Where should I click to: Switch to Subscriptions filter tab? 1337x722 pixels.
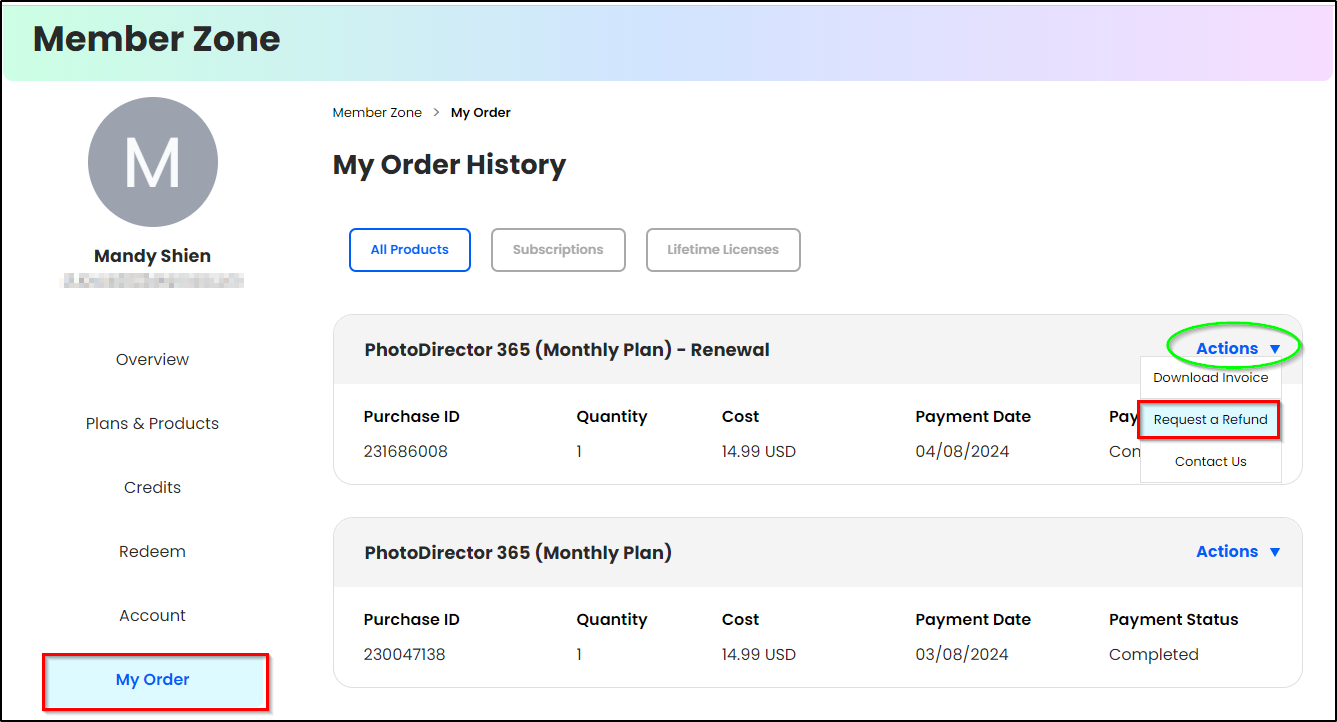pyautogui.click(x=558, y=250)
